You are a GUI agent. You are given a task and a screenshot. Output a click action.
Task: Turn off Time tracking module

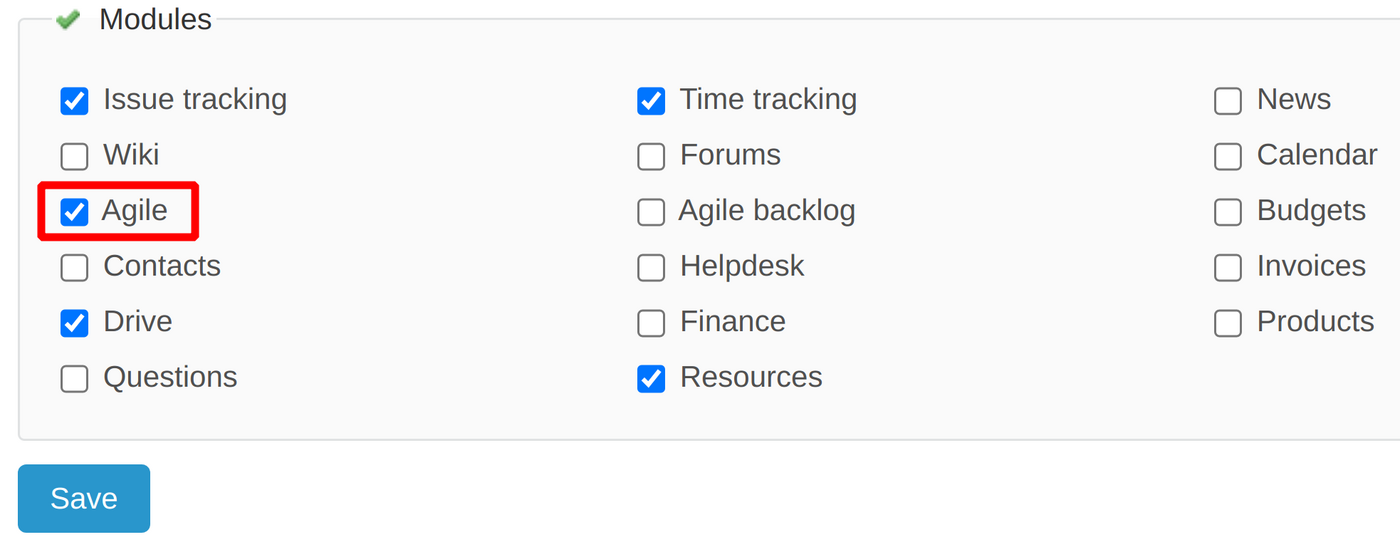click(x=651, y=101)
